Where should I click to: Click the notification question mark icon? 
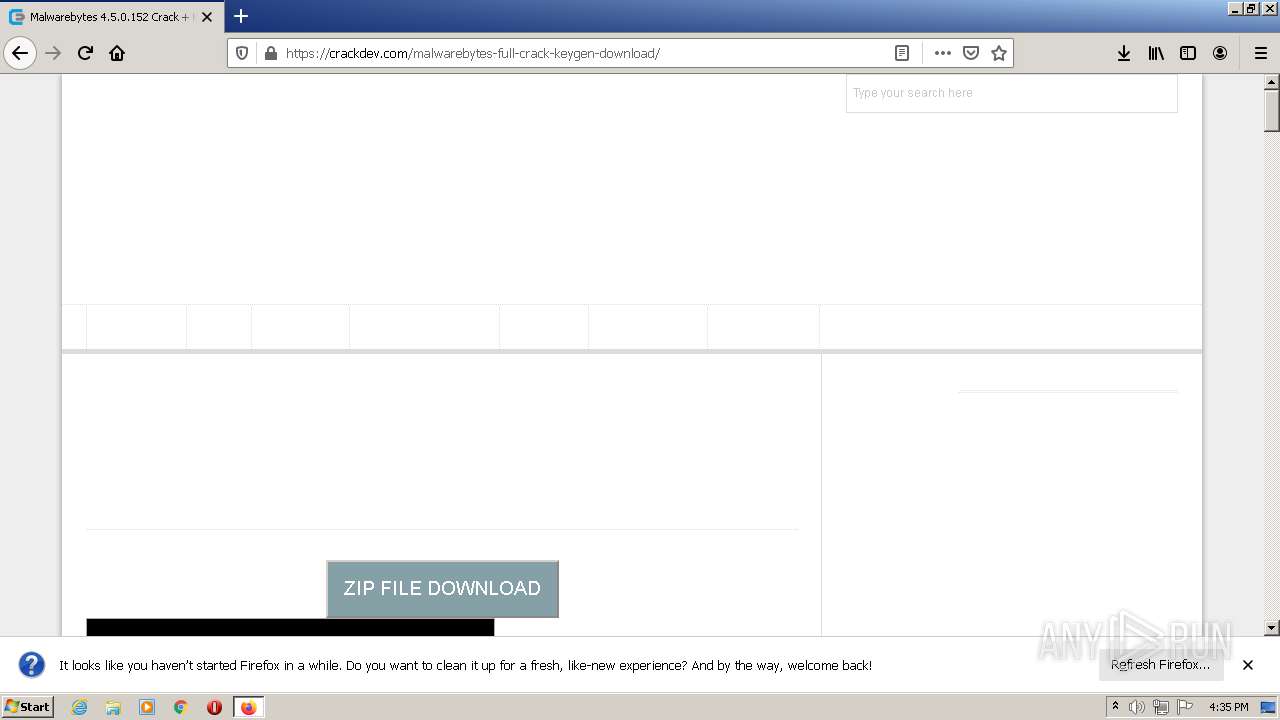coord(32,665)
